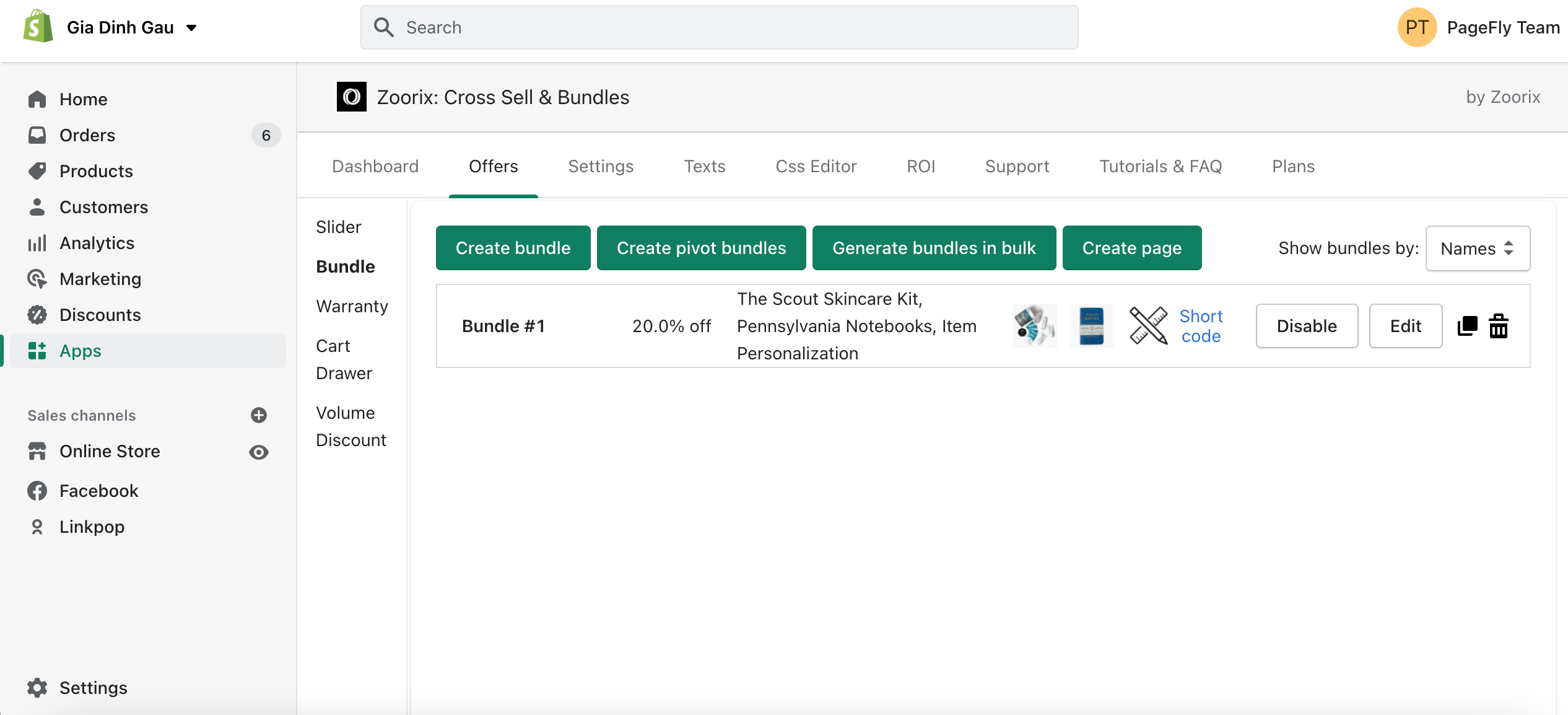Open the Customers section

point(103,207)
